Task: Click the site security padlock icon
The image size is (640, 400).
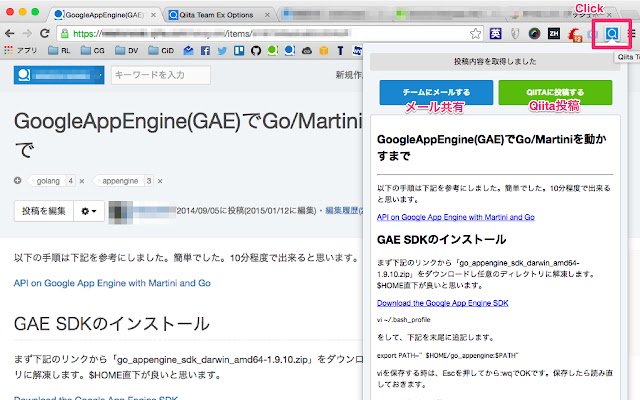Action: tap(64, 33)
